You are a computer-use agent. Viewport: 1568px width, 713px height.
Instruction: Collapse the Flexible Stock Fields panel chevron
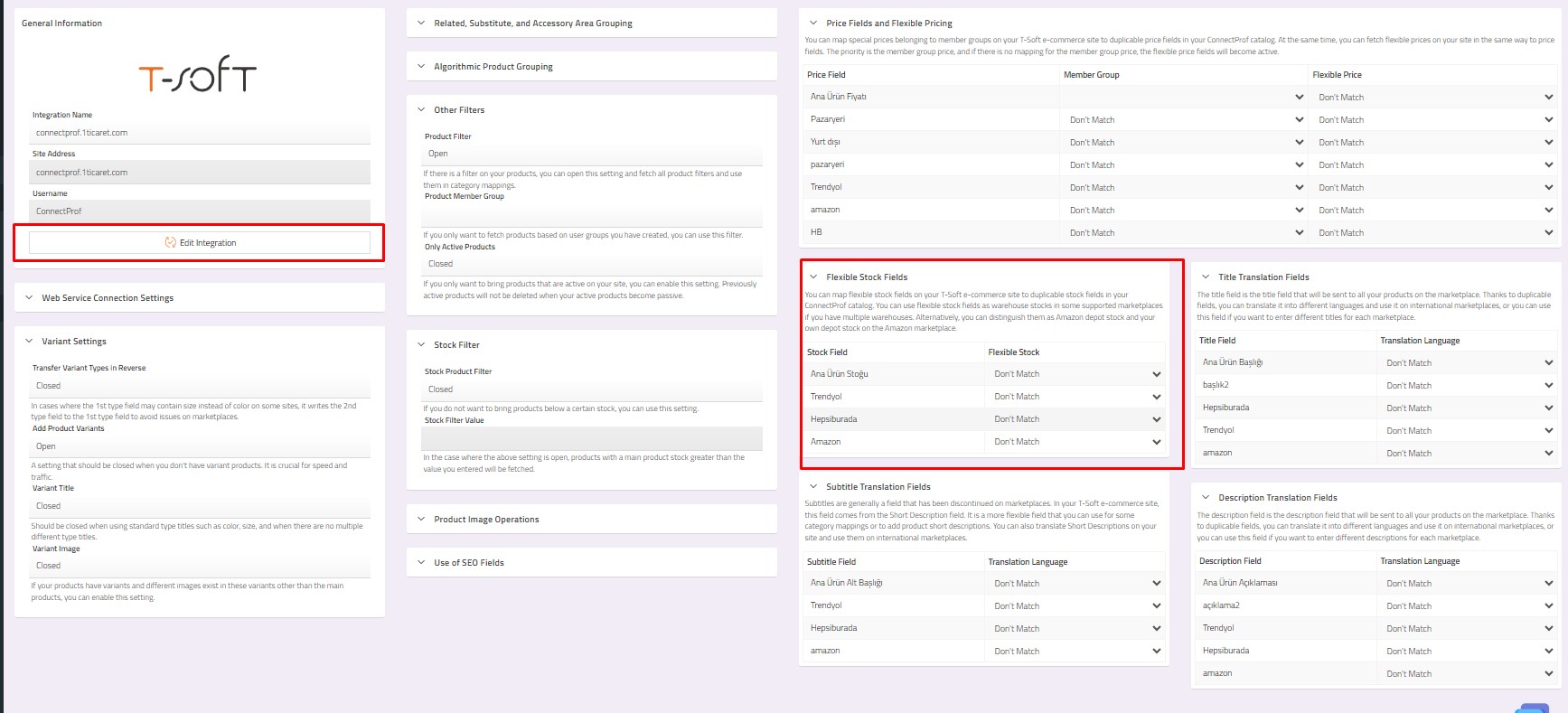(x=813, y=277)
